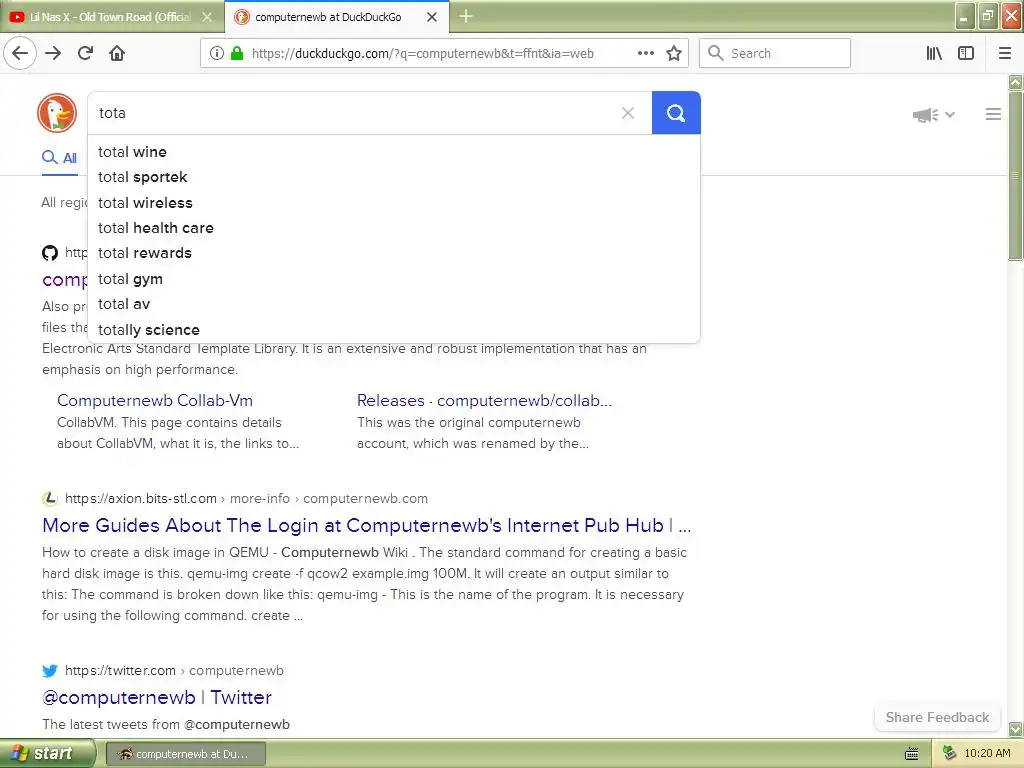Open the Firefox home page
Viewport: 1024px width, 768px height.
coord(117,53)
